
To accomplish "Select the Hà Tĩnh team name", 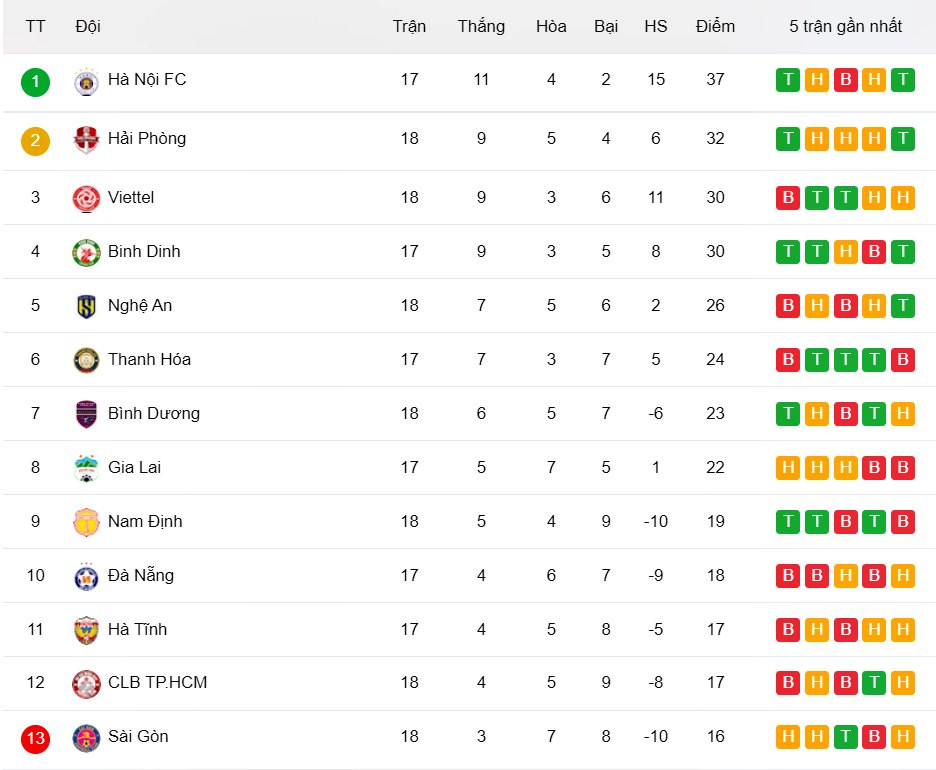I will click(137, 629).
